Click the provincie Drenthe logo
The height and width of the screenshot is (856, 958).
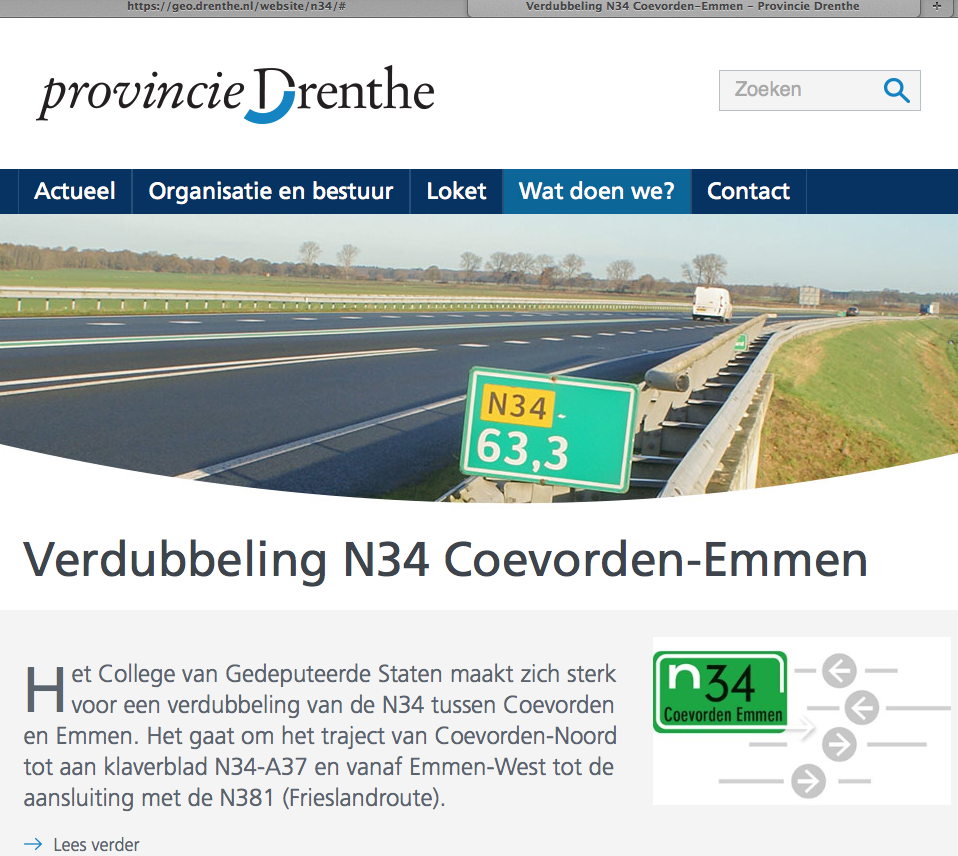point(237,94)
